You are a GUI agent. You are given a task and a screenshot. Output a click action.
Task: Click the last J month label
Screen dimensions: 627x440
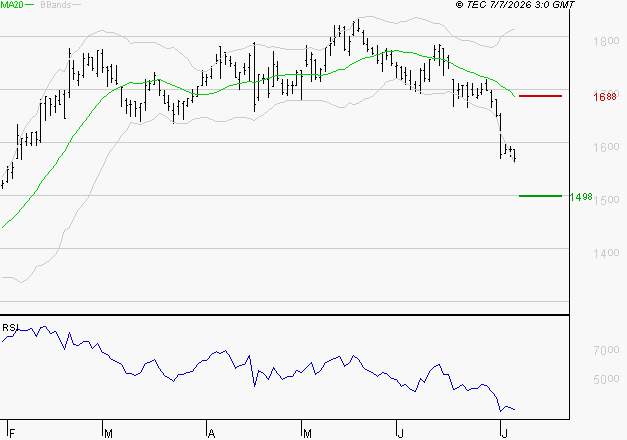click(504, 433)
